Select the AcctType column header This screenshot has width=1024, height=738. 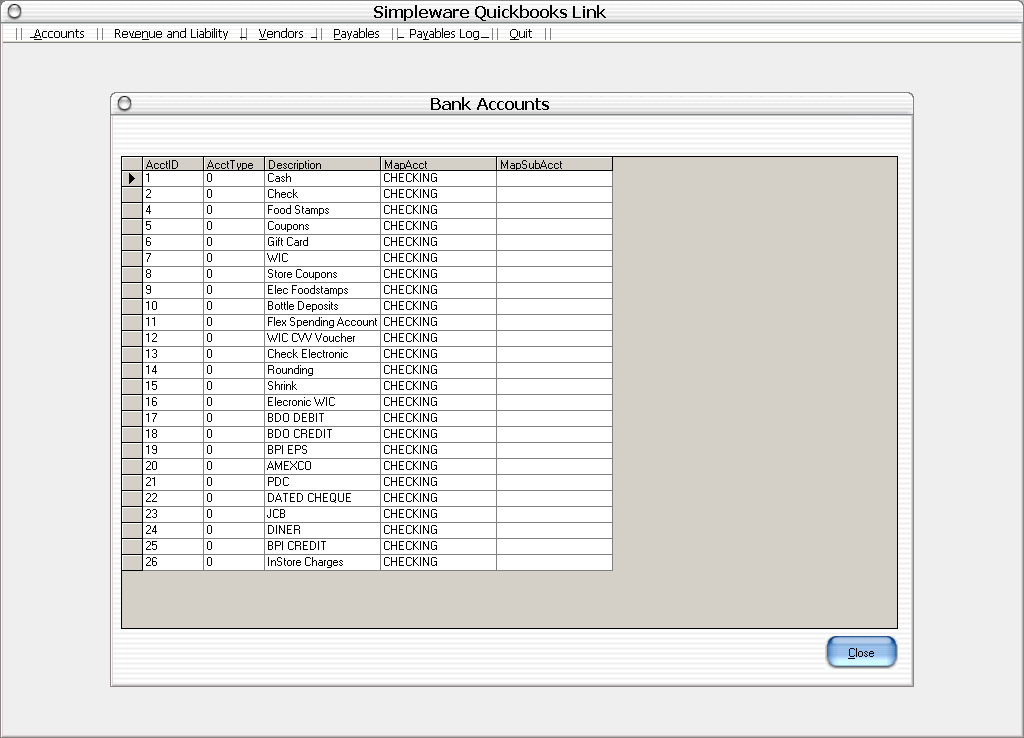pos(234,164)
